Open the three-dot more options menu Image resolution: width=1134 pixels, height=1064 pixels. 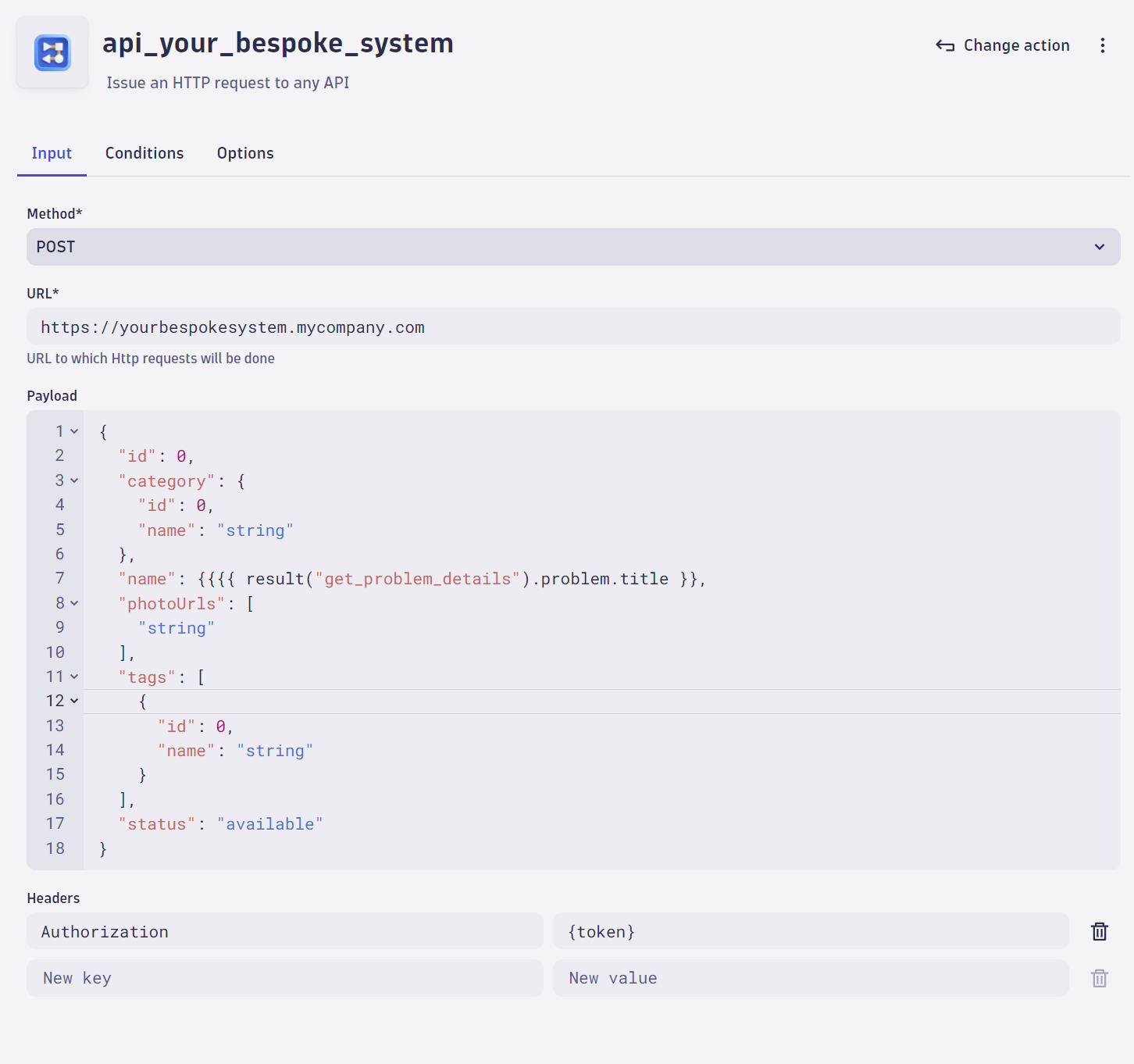1103,45
